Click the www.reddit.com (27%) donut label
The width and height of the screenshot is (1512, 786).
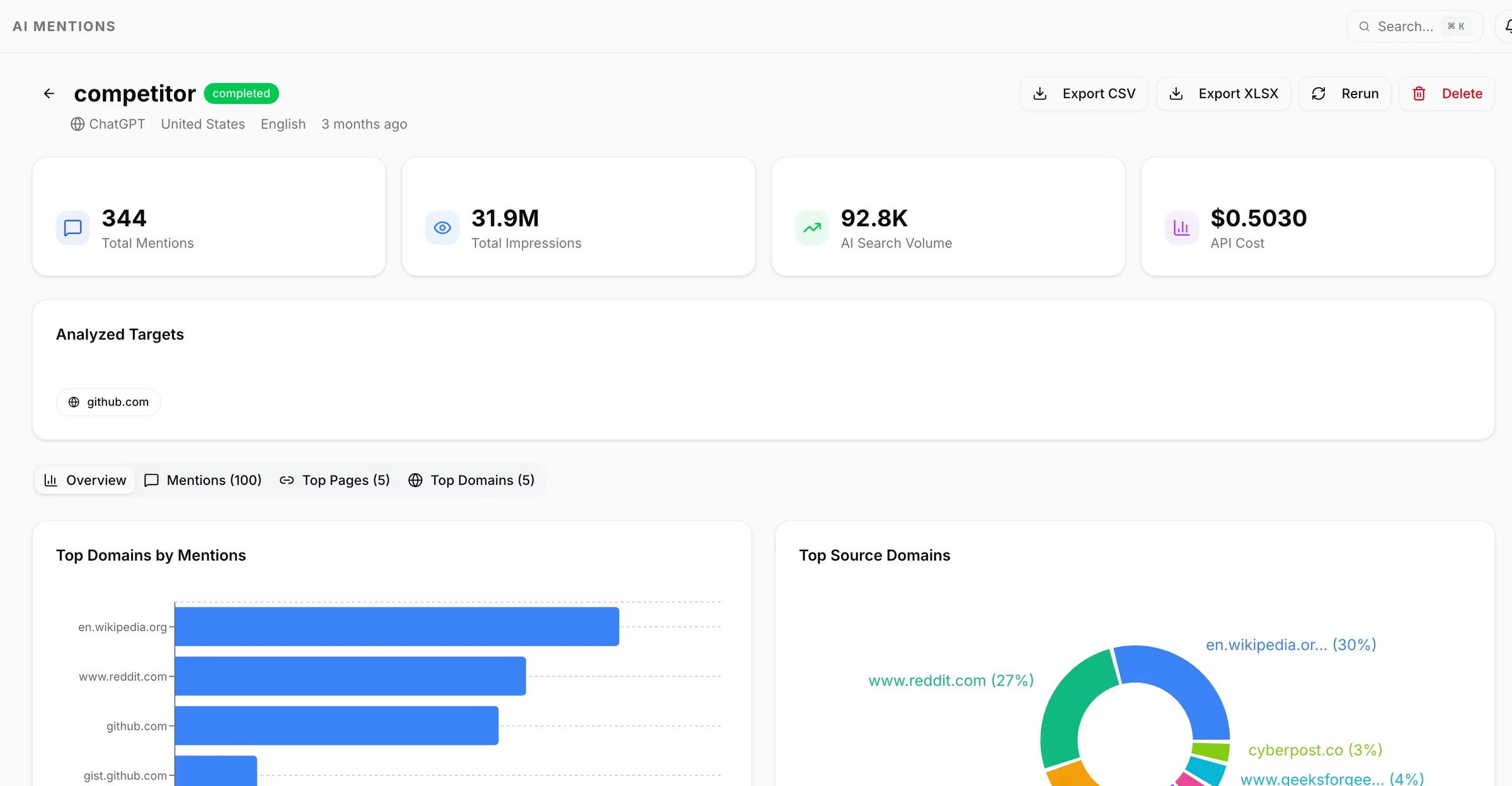click(x=951, y=680)
